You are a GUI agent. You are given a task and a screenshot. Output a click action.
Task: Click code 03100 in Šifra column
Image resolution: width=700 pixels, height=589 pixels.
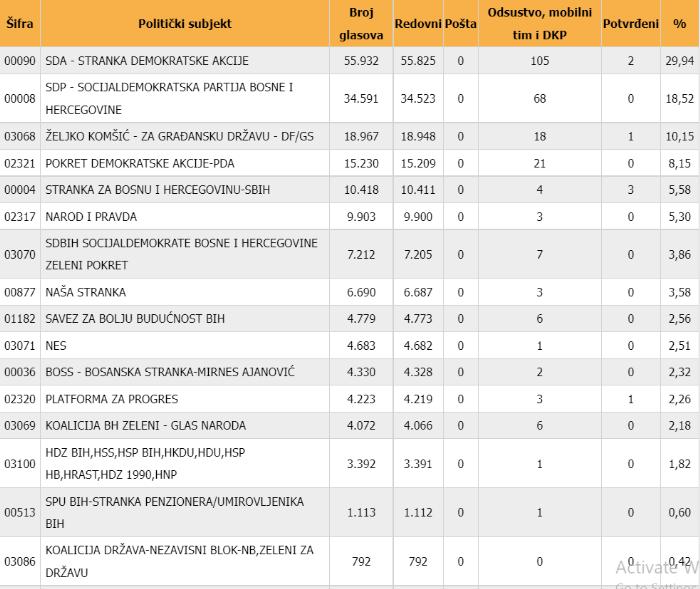[20, 464]
